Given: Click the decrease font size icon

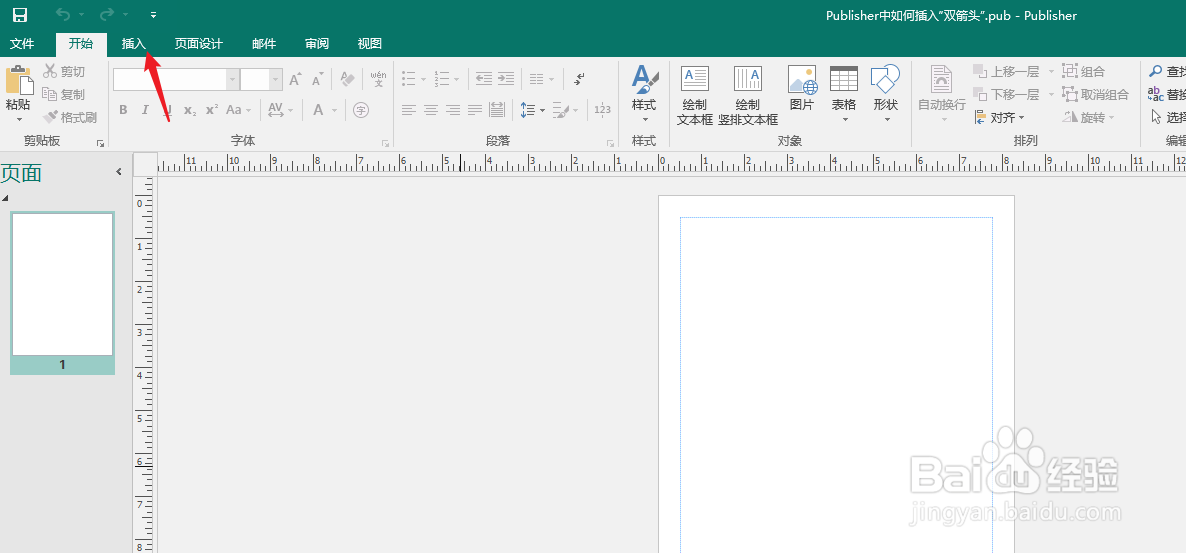Looking at the screenshot, I should pos(318,79).
